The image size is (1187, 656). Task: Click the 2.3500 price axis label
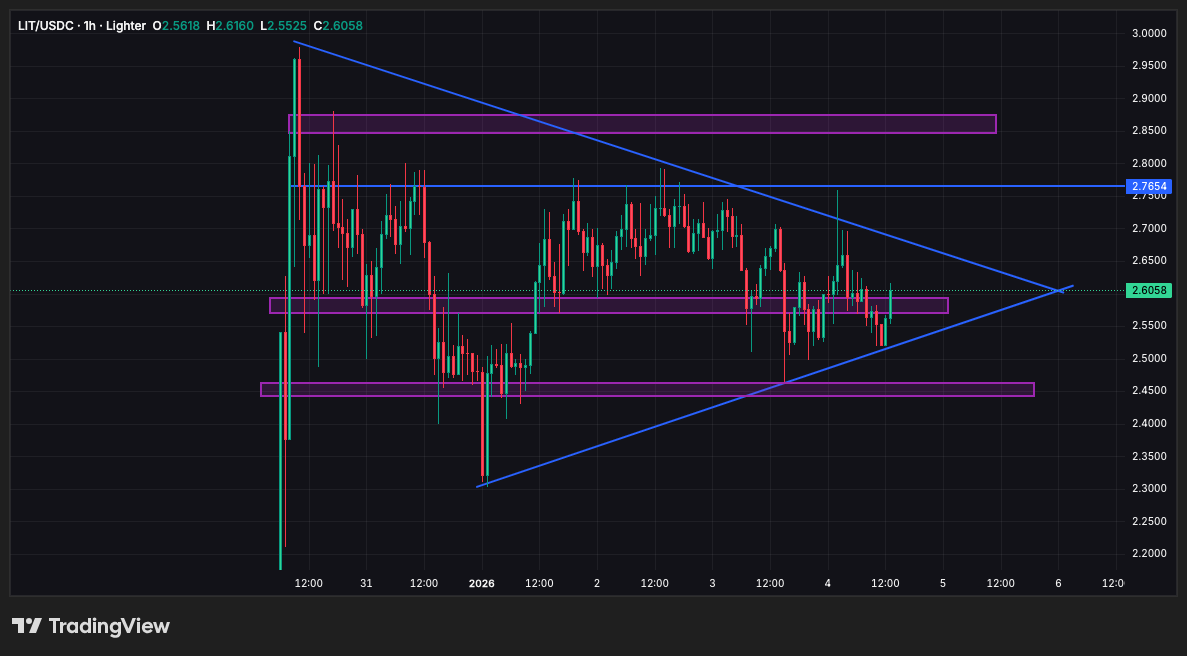pos(1149,456)
